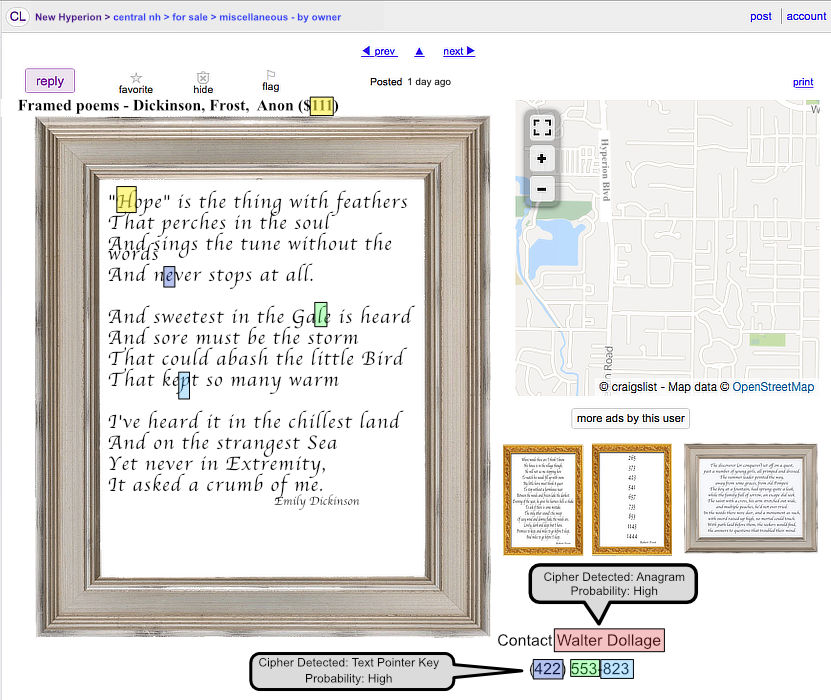Image resolution: width=831 pixels, height=700 pixels.
Task: Select the number list thumbnail
Action: 631,499
